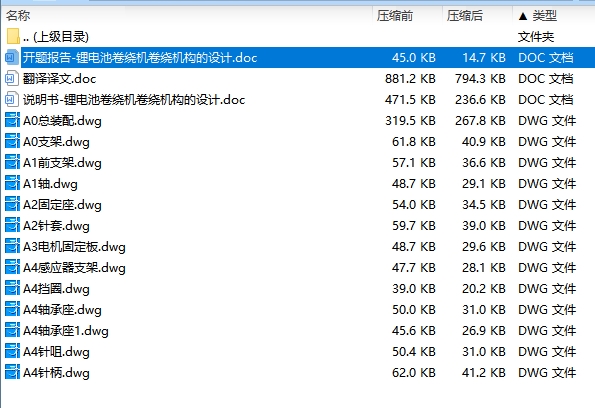
Task: Select the file A1前支架.dwg
Action: 62,163
